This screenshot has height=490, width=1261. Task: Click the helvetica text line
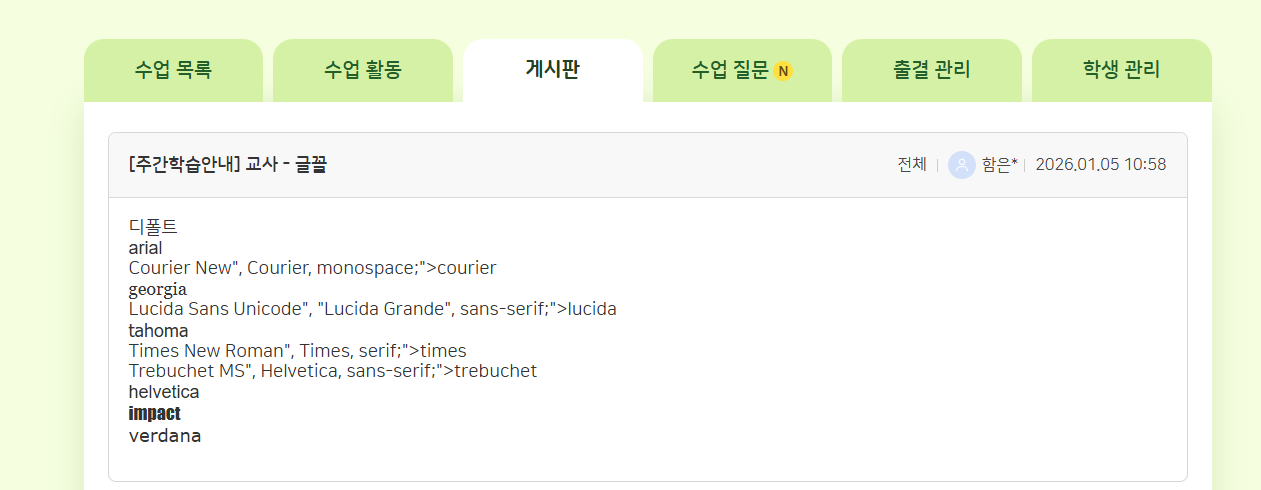(164, 392)
